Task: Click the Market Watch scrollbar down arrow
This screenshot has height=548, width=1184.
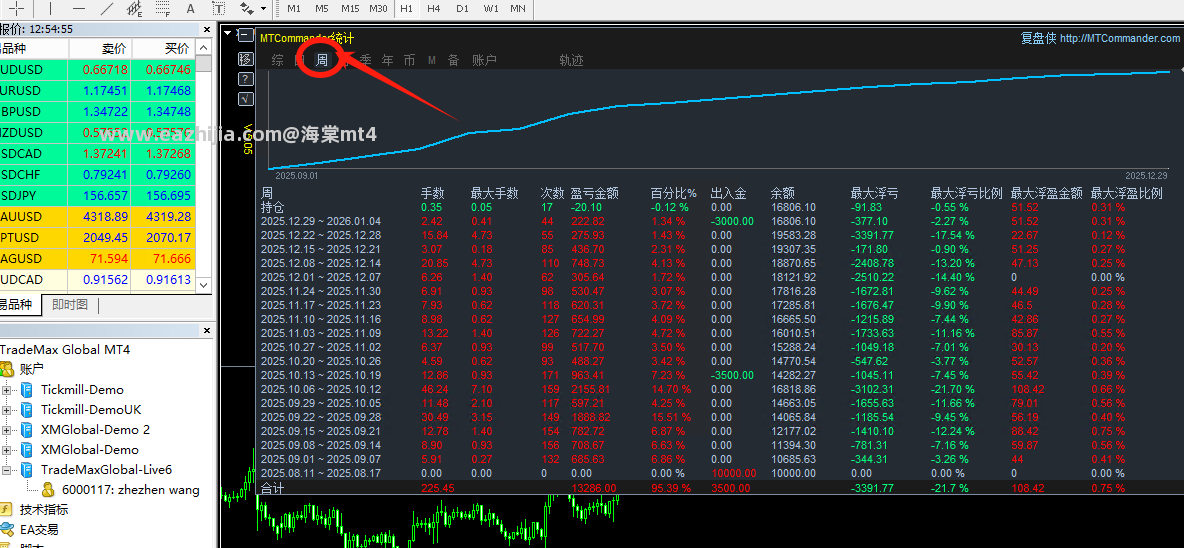Action: pyautogui.click(x=203, y=285)
